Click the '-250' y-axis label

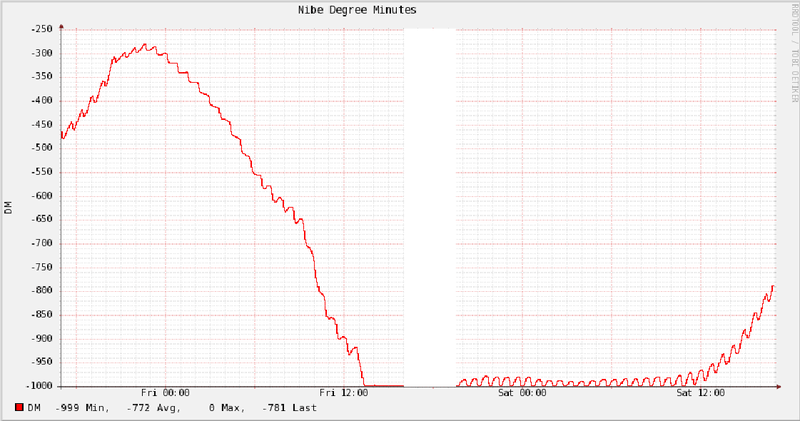[41, 29]
